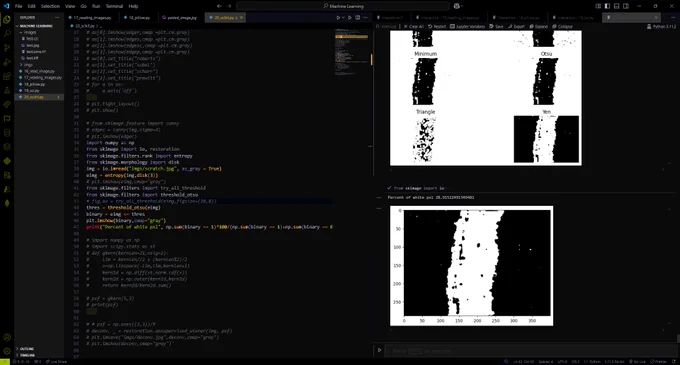Open Jupyter Variables panel

pos(467,26)
